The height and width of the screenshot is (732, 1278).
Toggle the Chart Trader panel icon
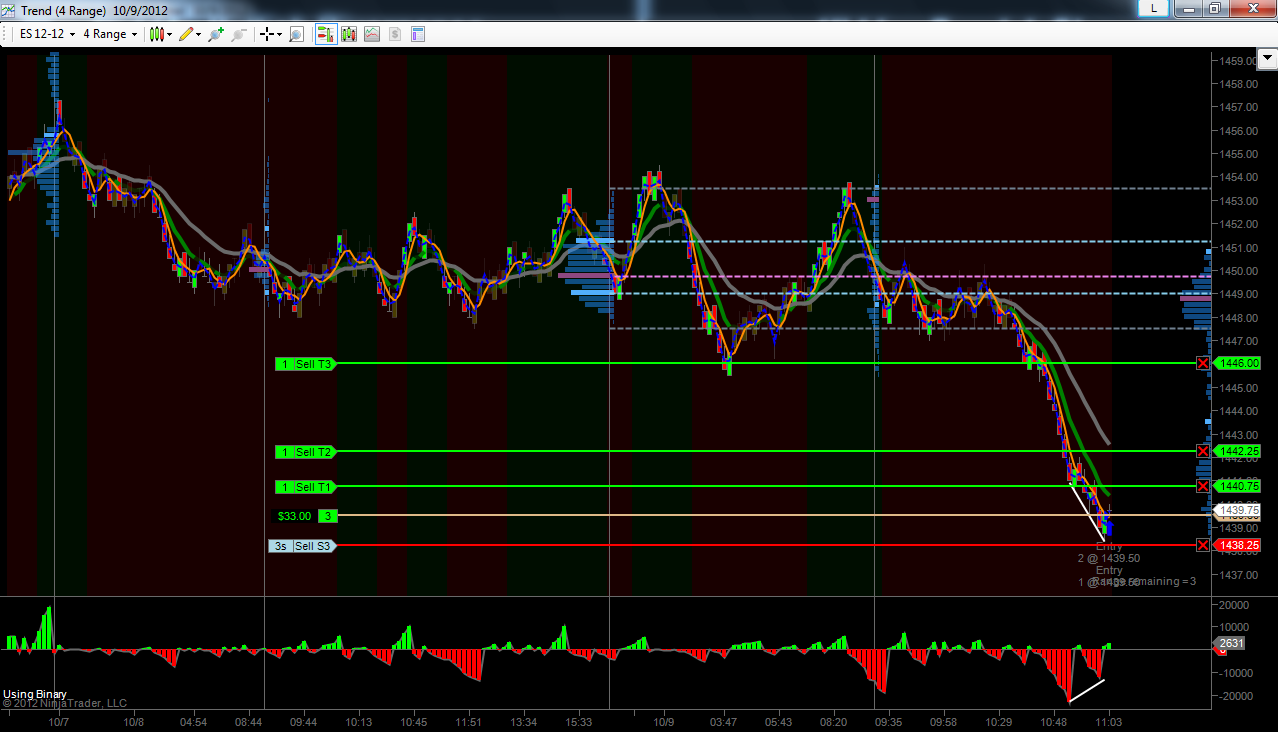(326, 34)
